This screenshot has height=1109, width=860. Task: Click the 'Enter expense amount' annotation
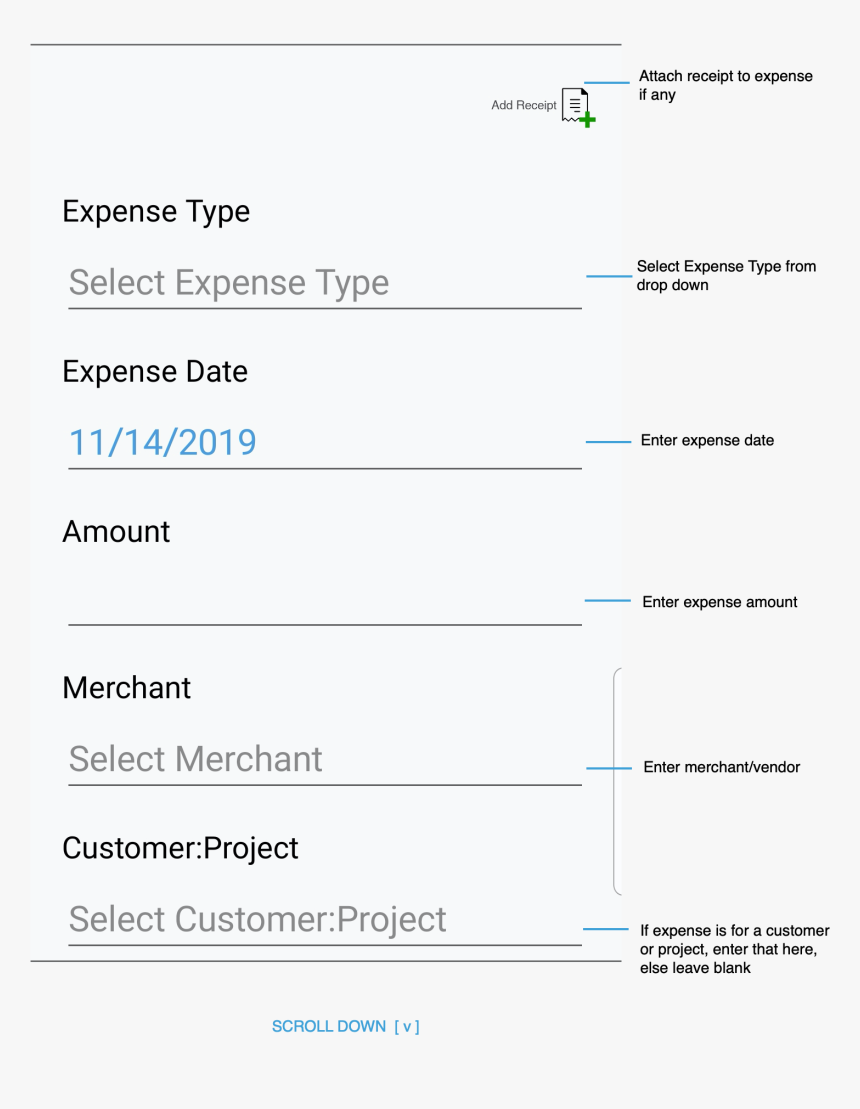click(719, 602)
